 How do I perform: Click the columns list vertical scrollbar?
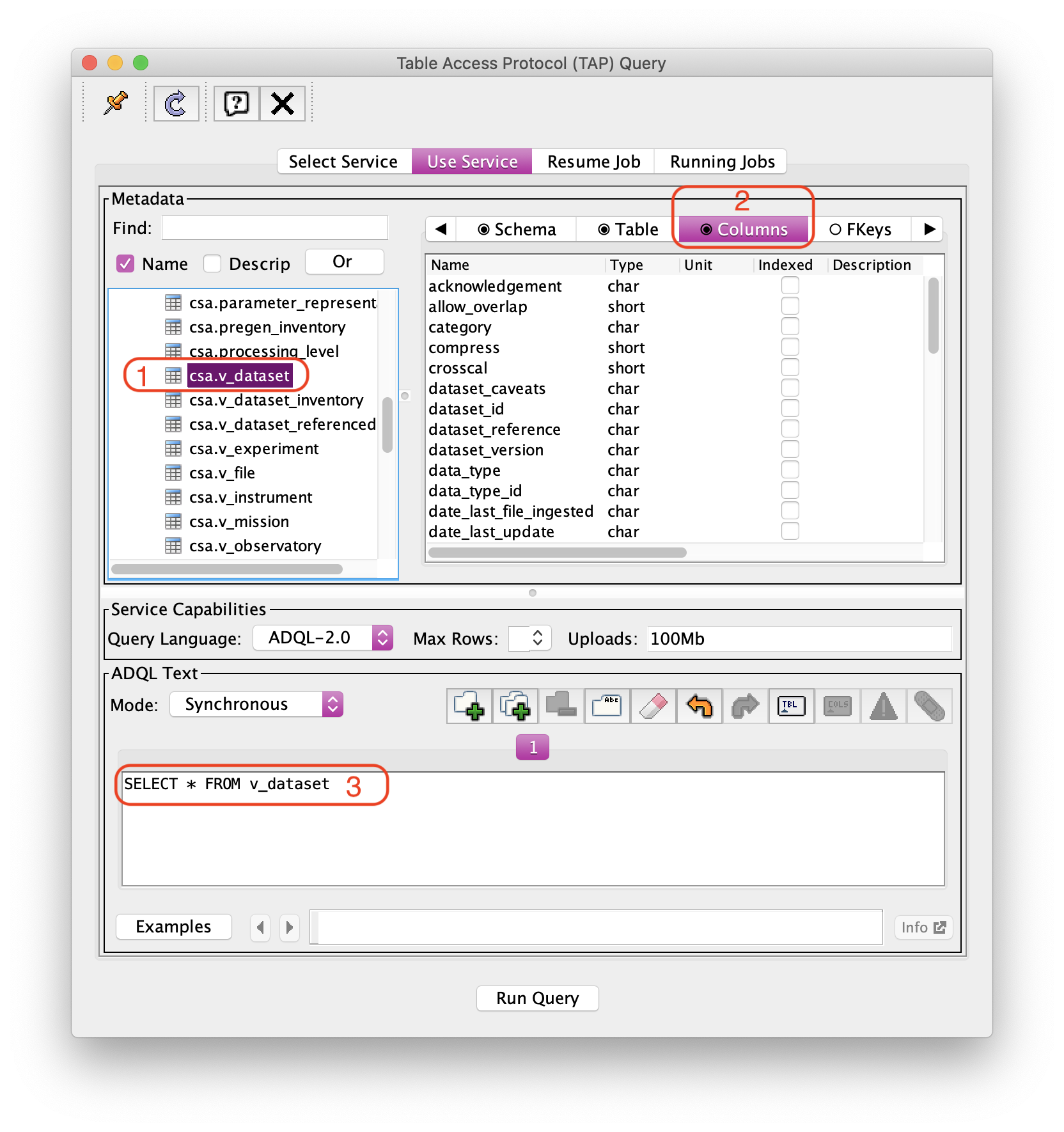pyautogui.click(x=934, y=315)
